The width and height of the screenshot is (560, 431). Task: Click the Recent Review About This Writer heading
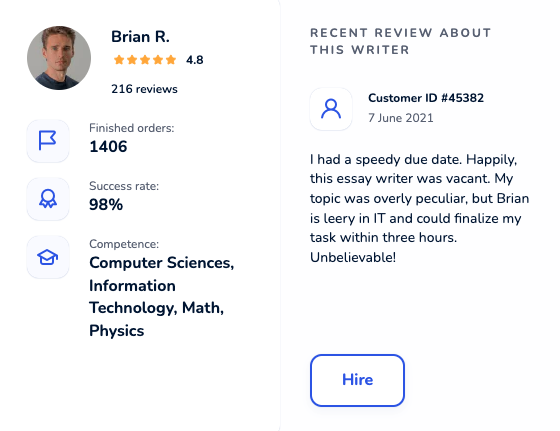click(x=401, y=41)
